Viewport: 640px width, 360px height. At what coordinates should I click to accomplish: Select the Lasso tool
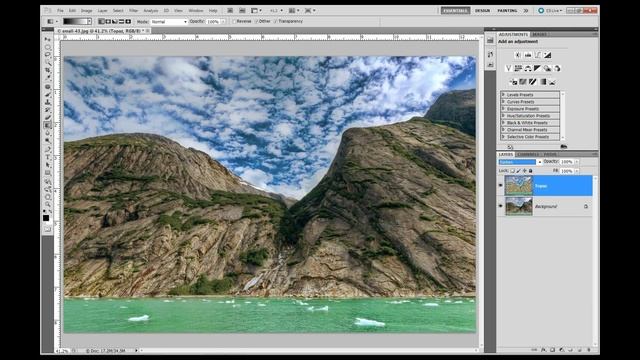click(x=48, y=55)
